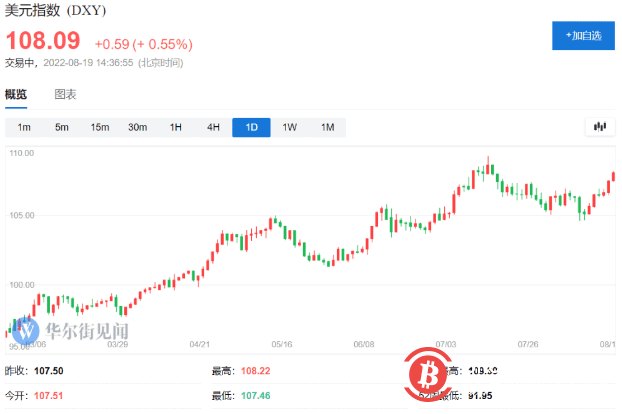Switch chart to 4H interval
622x414 pixels.
point(213,127)
